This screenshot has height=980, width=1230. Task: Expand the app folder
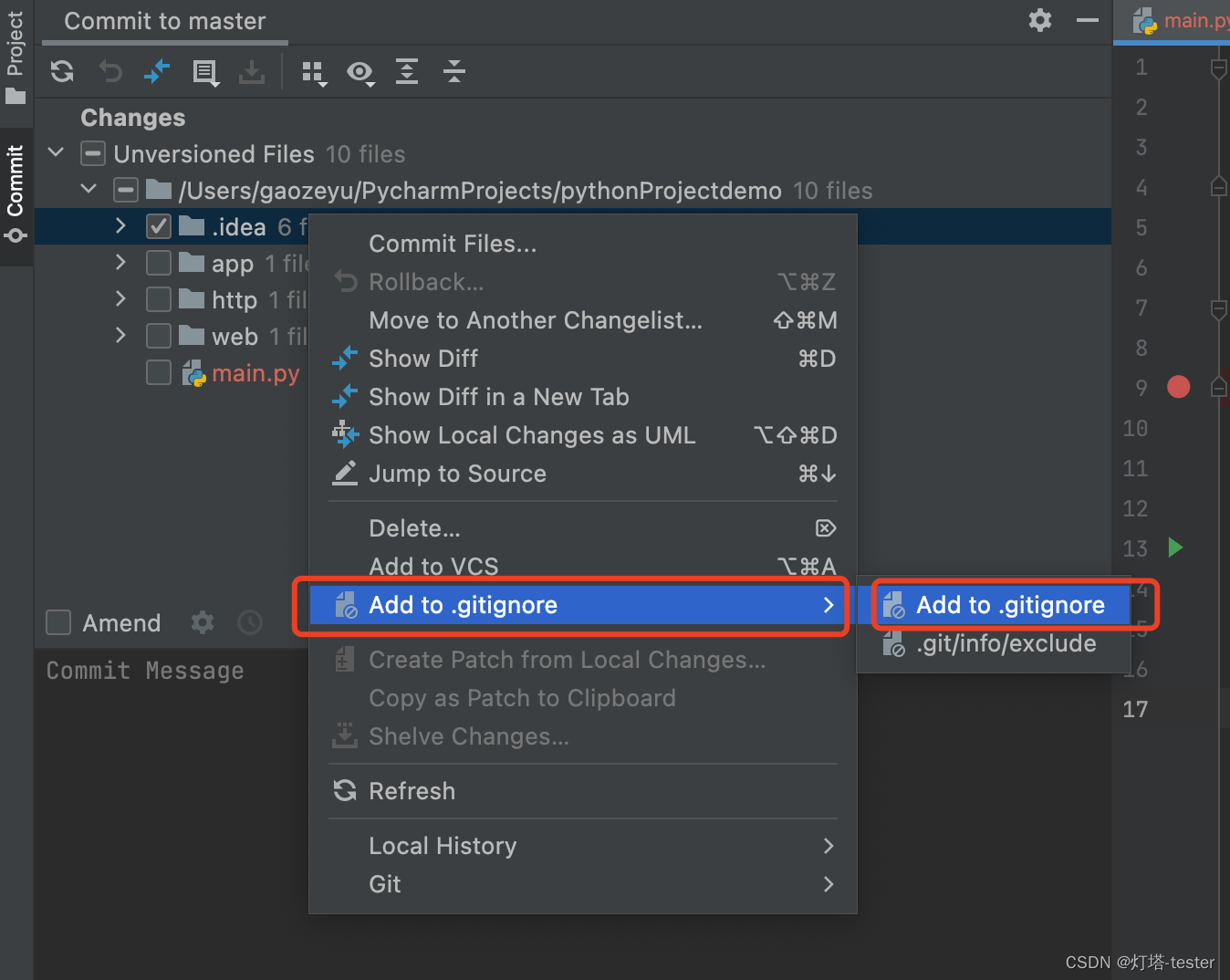(x=120, y=262)
